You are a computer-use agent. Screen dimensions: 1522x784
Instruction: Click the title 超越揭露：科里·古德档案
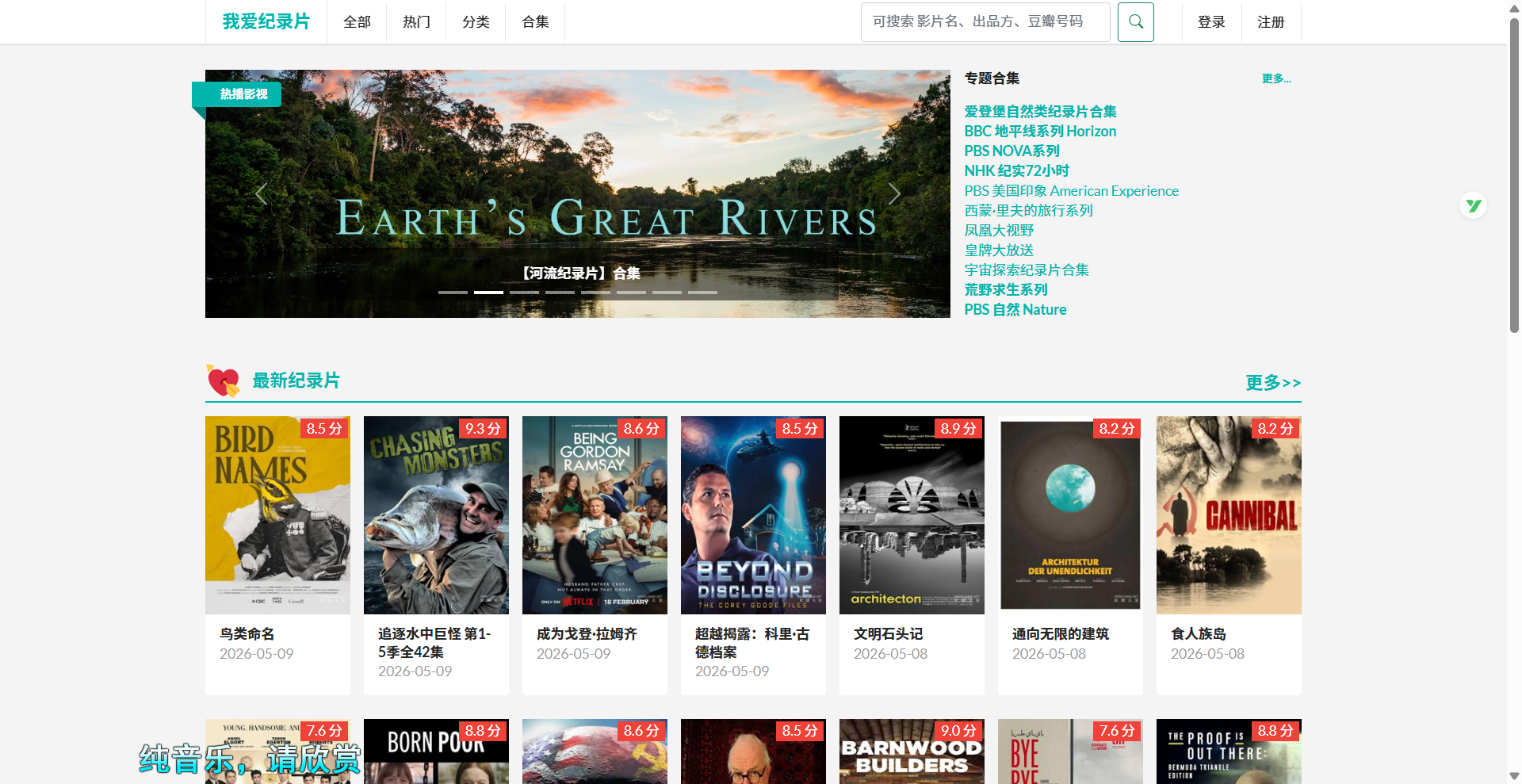click(752, 643)
